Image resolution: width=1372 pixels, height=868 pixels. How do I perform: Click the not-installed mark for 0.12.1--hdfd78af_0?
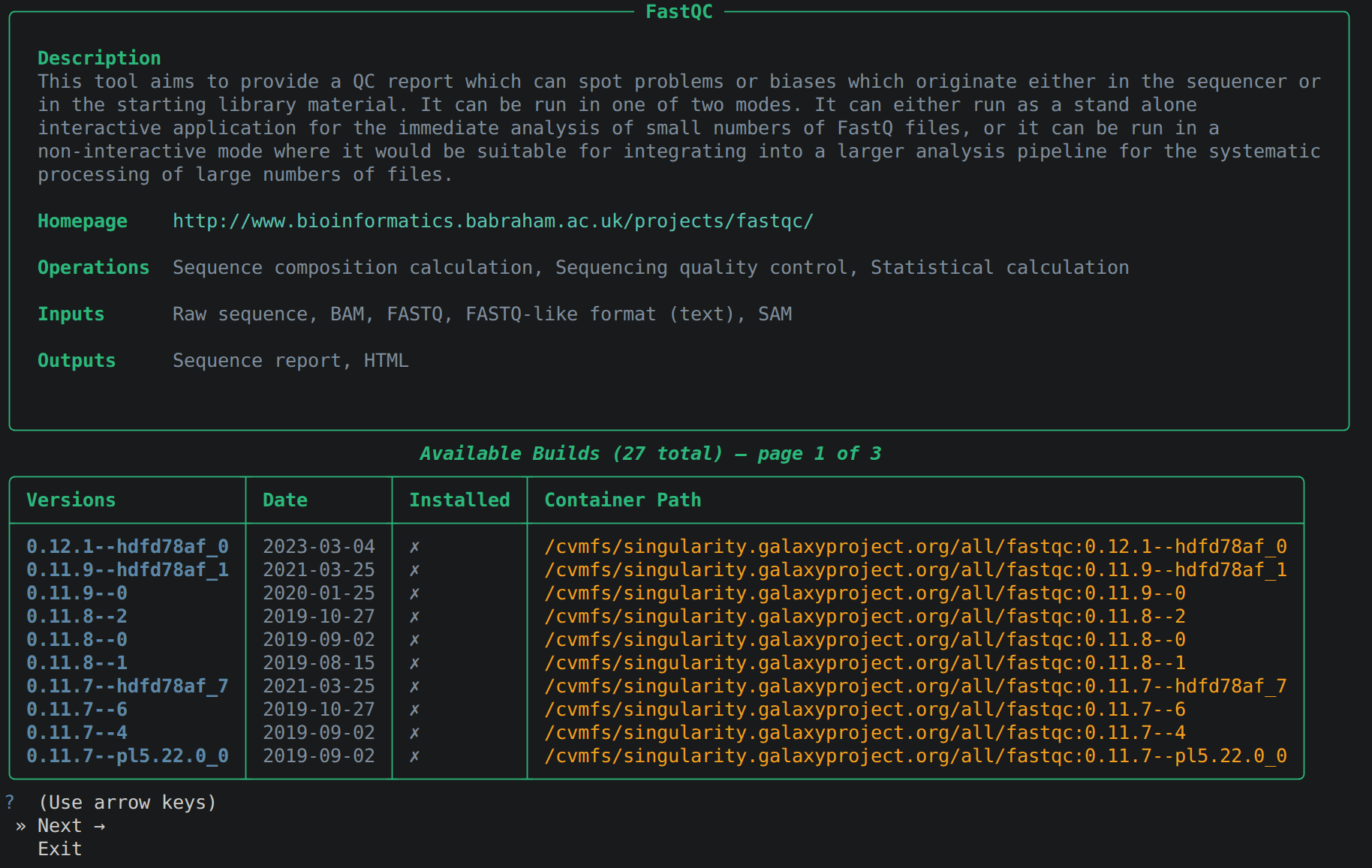point(414,548)
